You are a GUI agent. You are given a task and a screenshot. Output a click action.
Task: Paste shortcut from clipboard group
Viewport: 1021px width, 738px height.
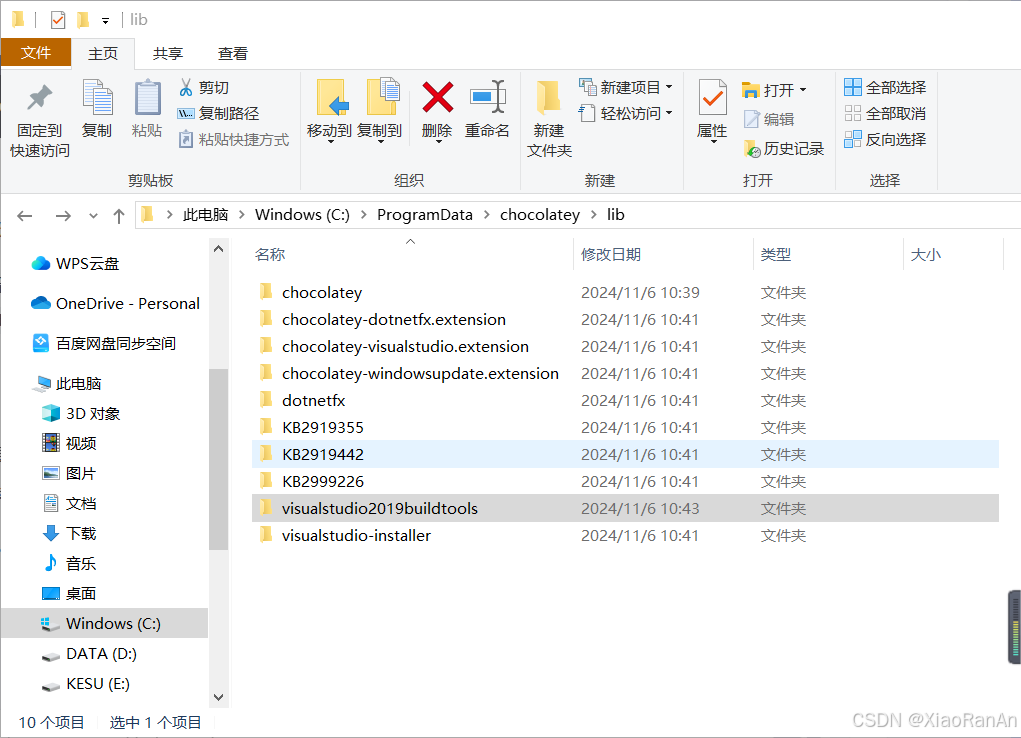(234, 139)
